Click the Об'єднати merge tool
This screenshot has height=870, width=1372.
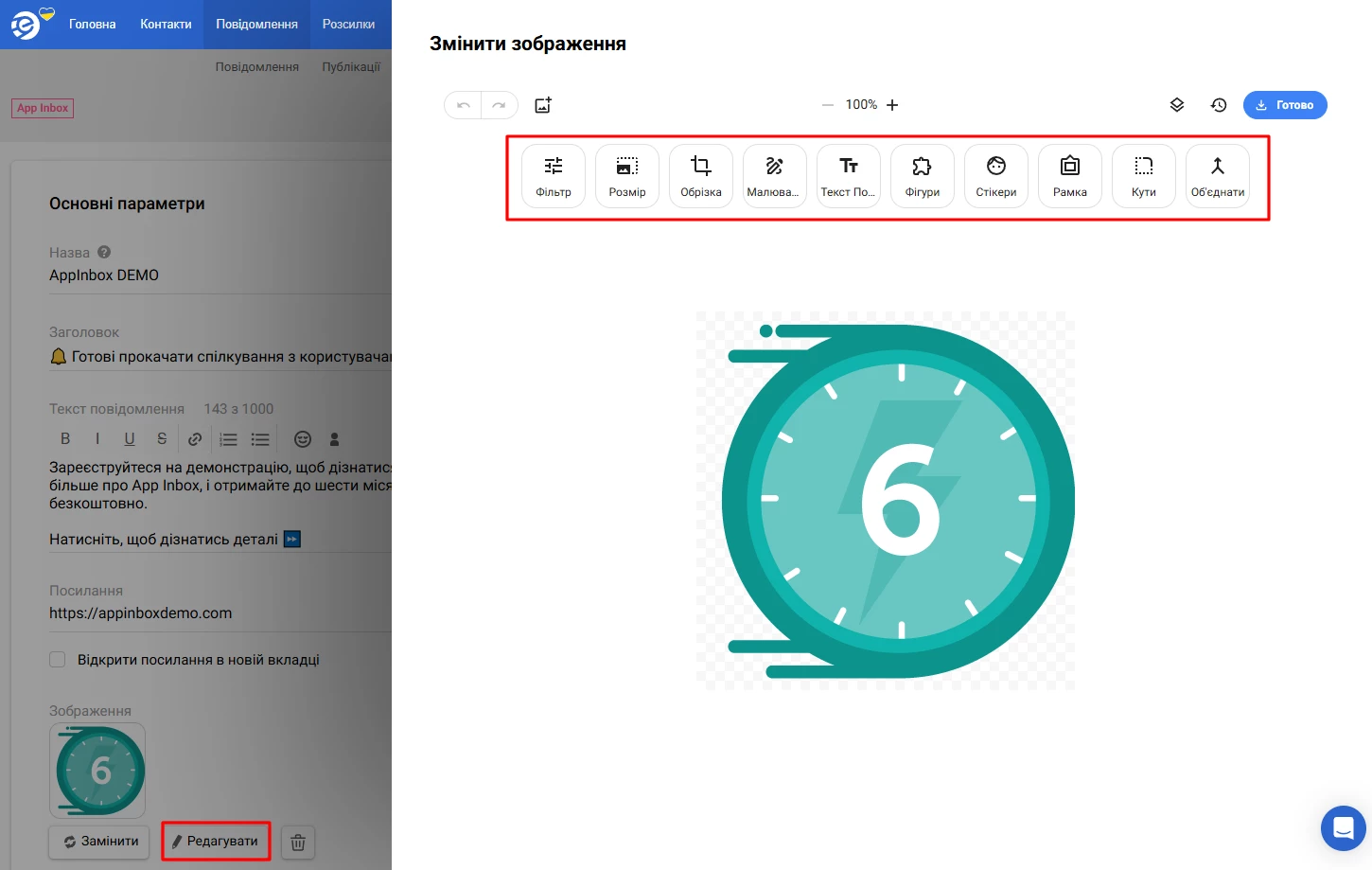1218,176
